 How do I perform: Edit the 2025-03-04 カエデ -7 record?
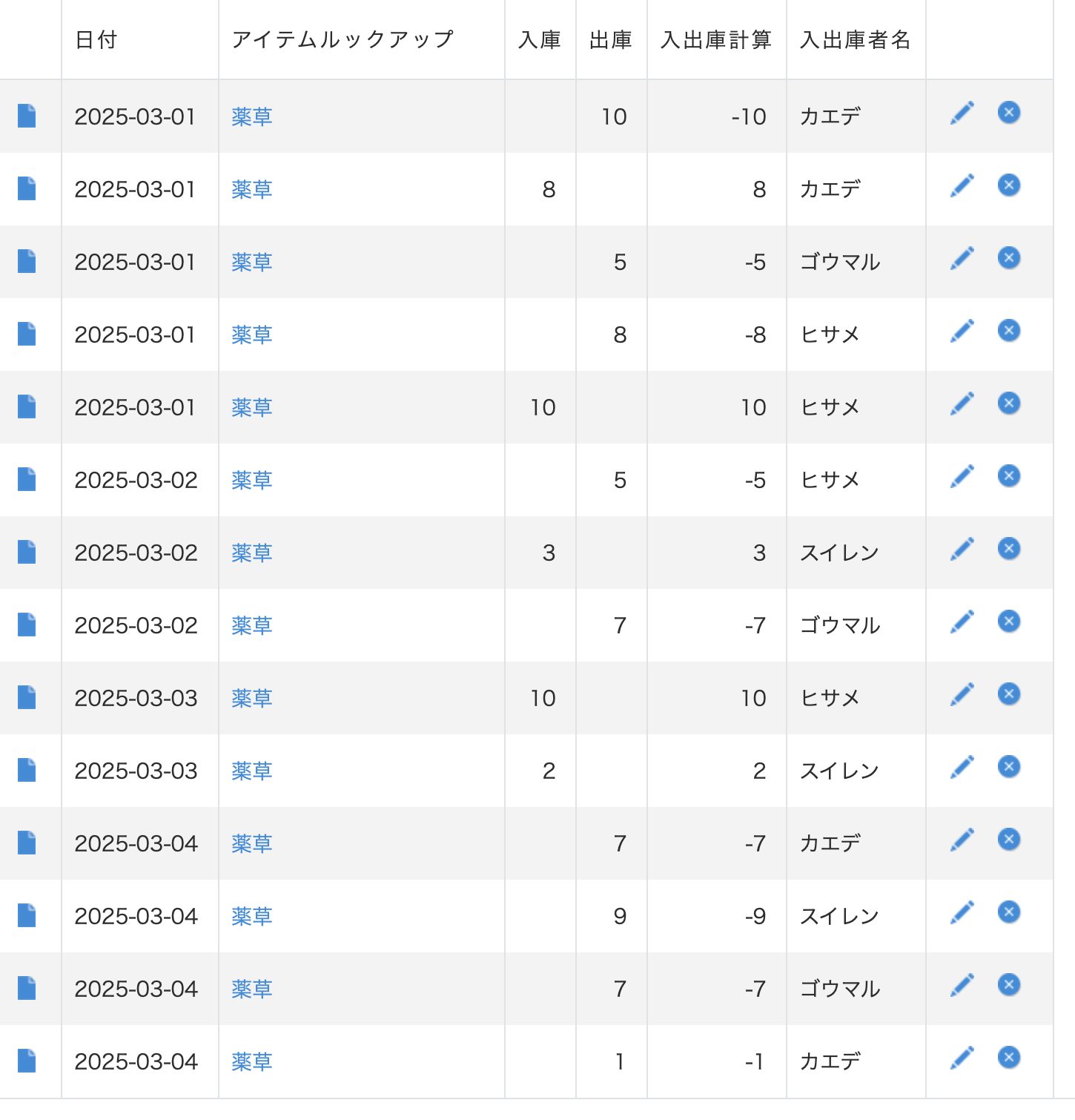tap(962, 840)
